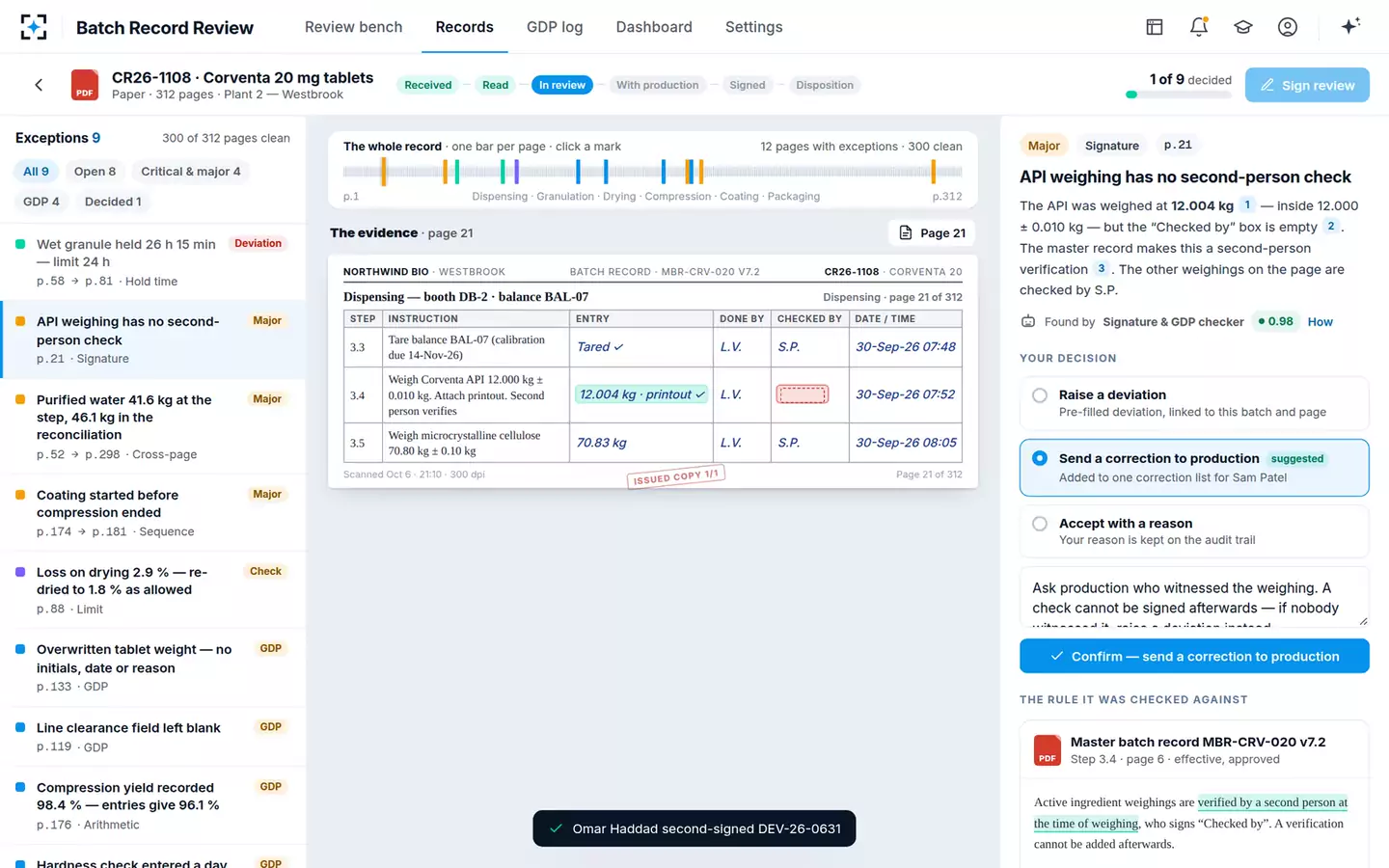
Task: Click the Major tag in detail panel
Action: tap(1044, 146)
